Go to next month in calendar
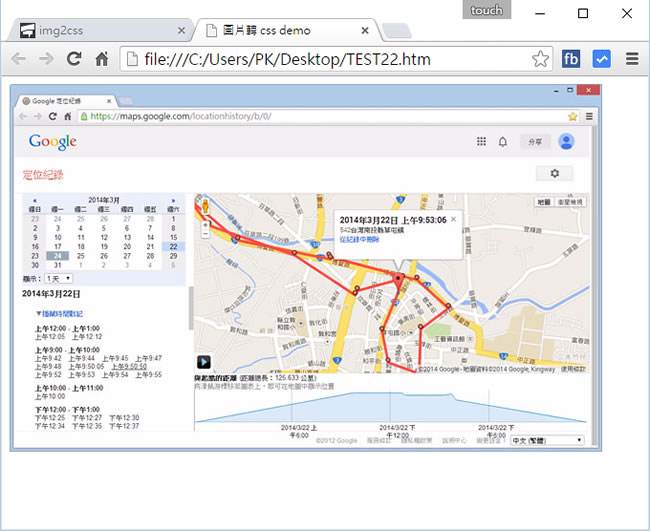The width and height of the screenshot is (650, 532). [x=173, y=200]
